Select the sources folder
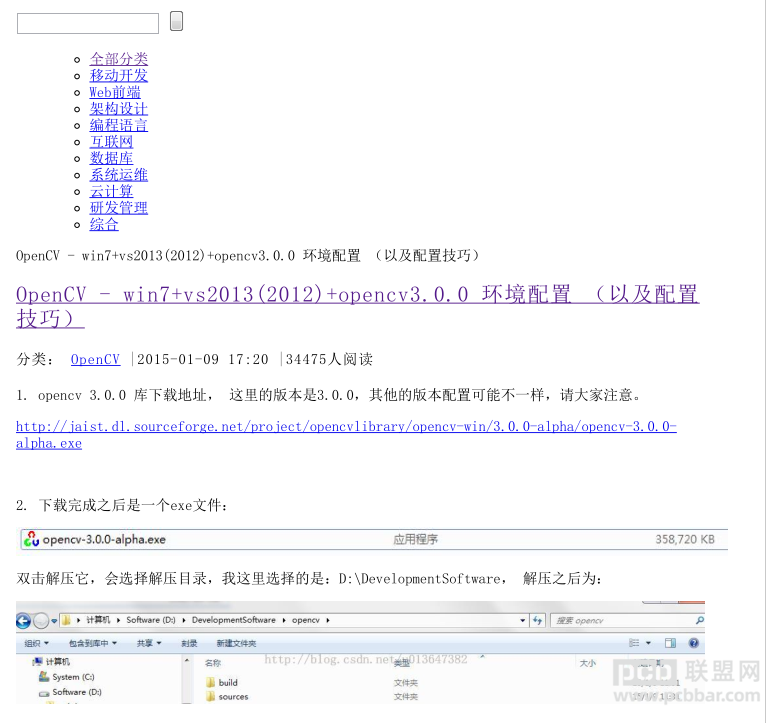766x723 pixels. tap(227, 697)
